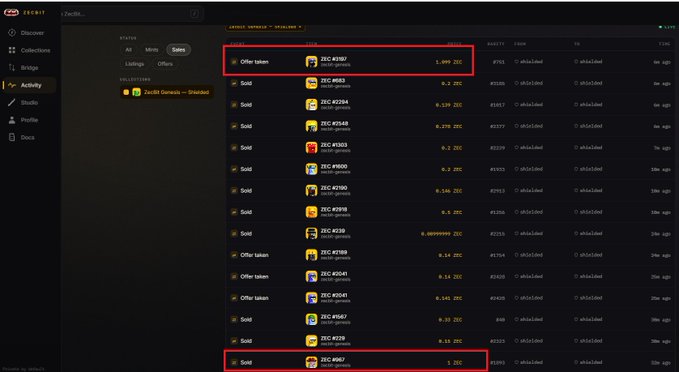Click the 0.08999999 ZEC price value
Image resolution: width=679 pixels, height=372 pixels.
point(441,234)
